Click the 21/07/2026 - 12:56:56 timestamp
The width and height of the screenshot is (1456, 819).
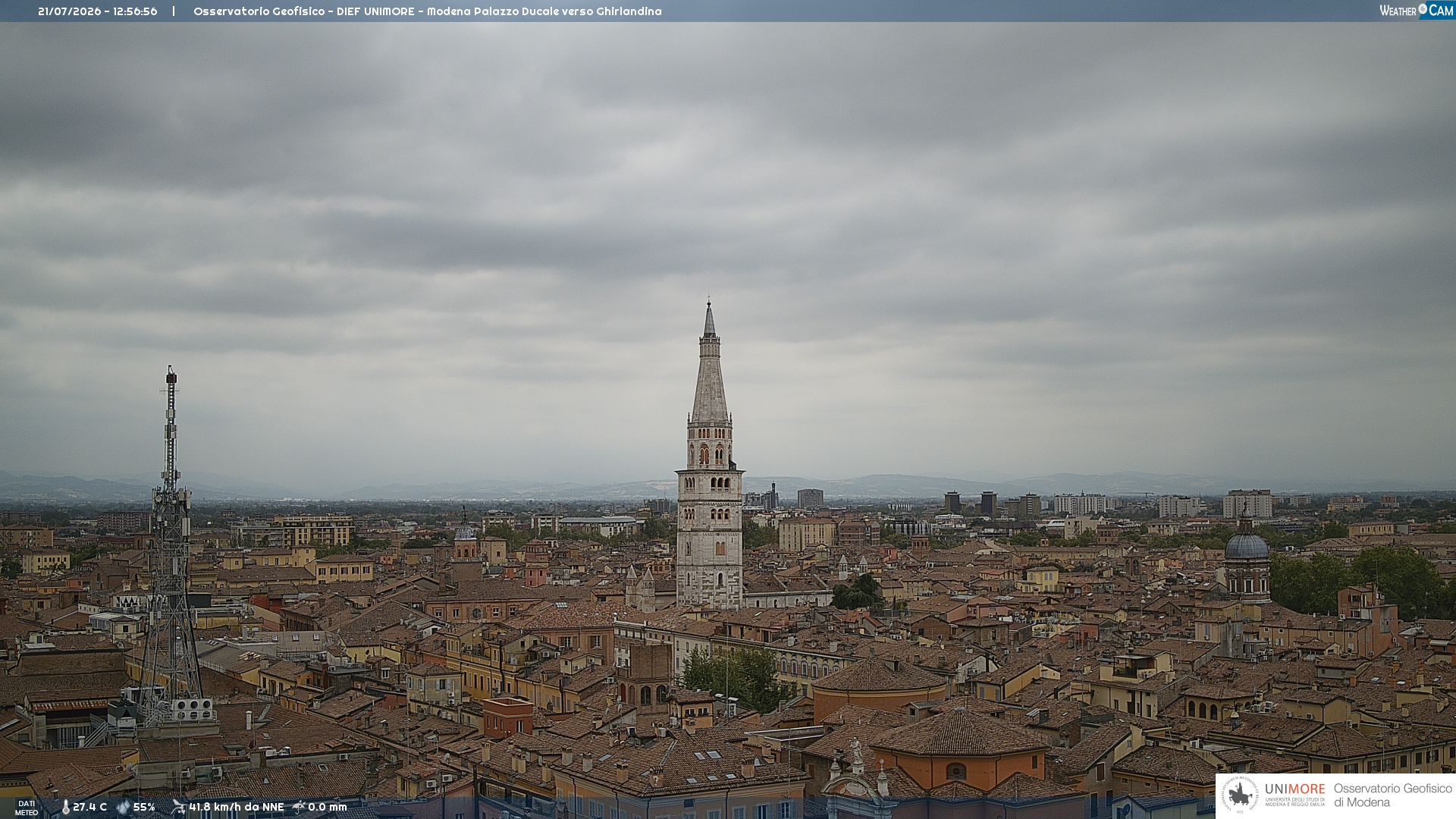click(98, 11)
